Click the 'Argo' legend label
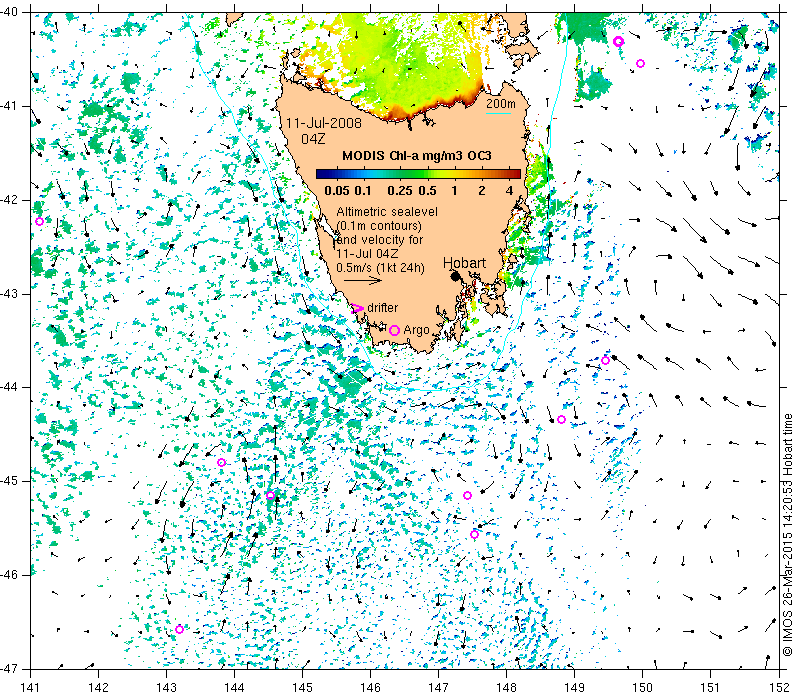This screenshot has width=800, height=700. tap(416, 330)
